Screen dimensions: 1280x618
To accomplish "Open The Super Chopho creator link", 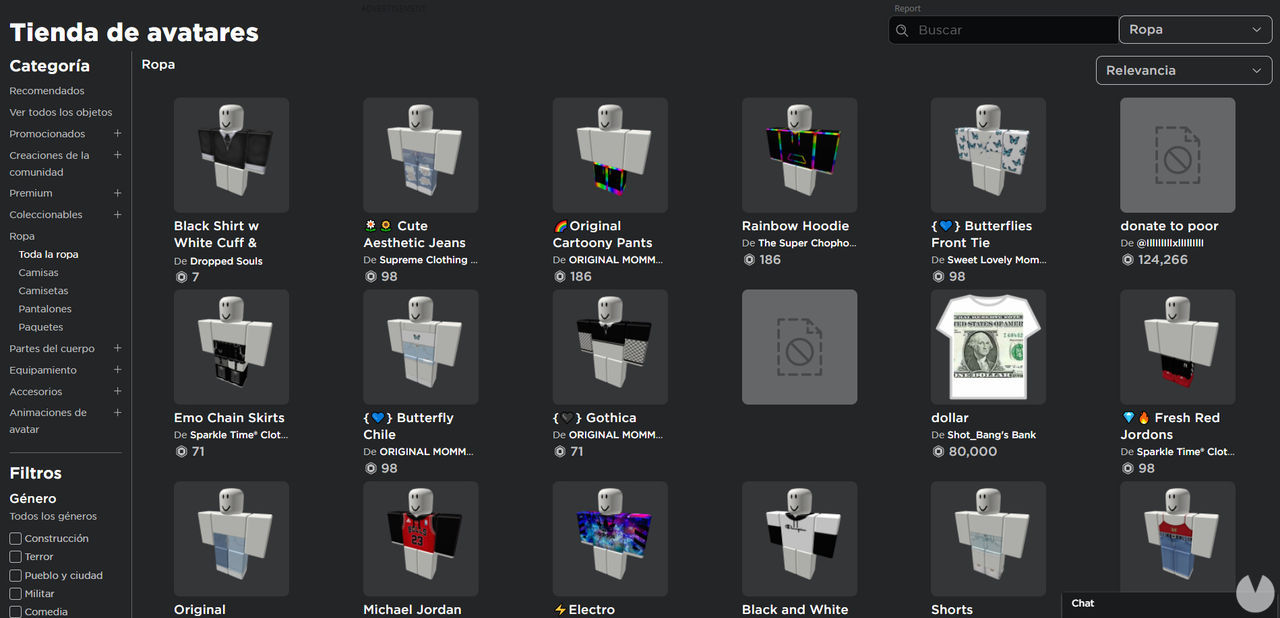I will coord(807,243).
